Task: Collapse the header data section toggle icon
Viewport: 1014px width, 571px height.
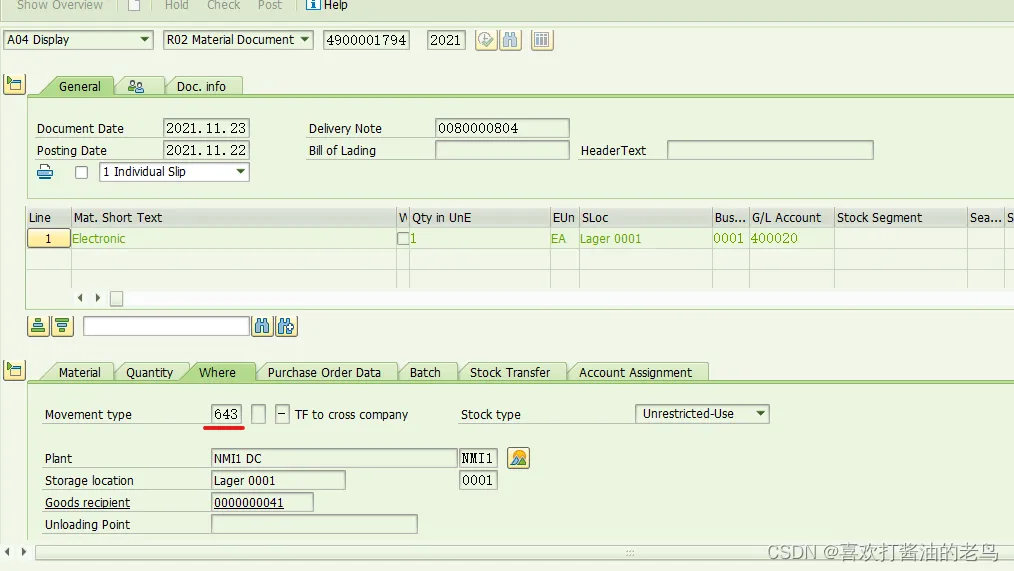Action: click(x=14, y=84)
